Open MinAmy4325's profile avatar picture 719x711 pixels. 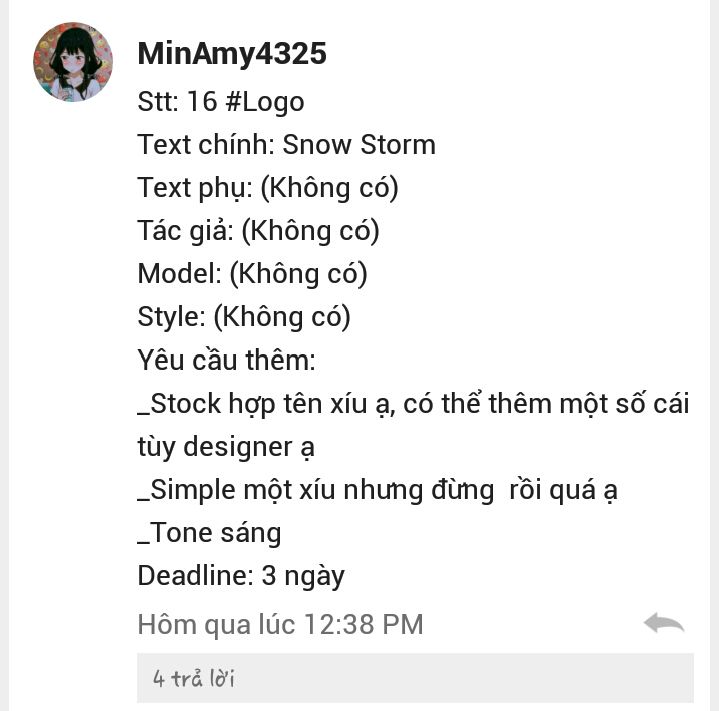coord(73,62)
